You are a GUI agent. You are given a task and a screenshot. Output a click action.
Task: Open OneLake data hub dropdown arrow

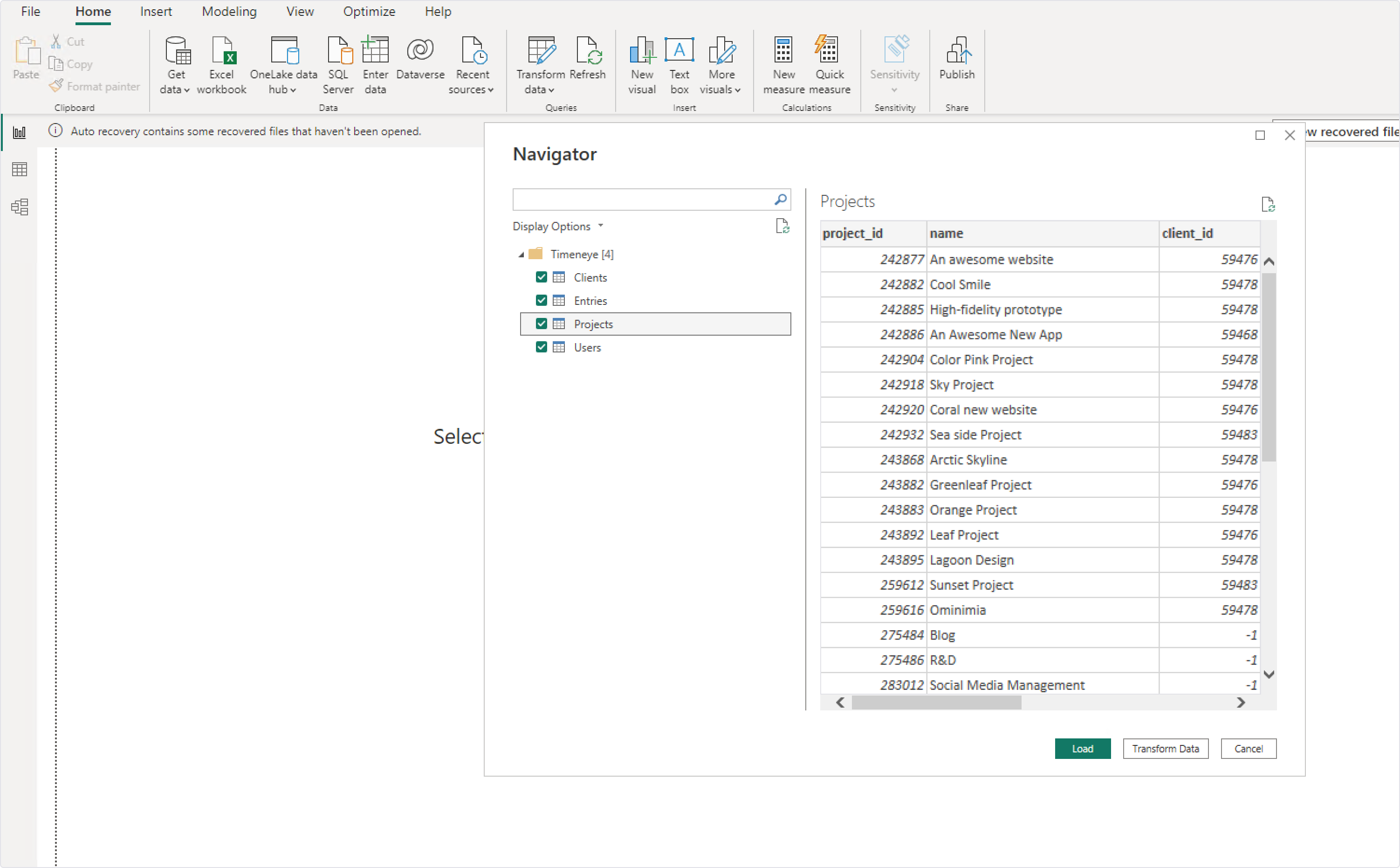pos(293,90)
